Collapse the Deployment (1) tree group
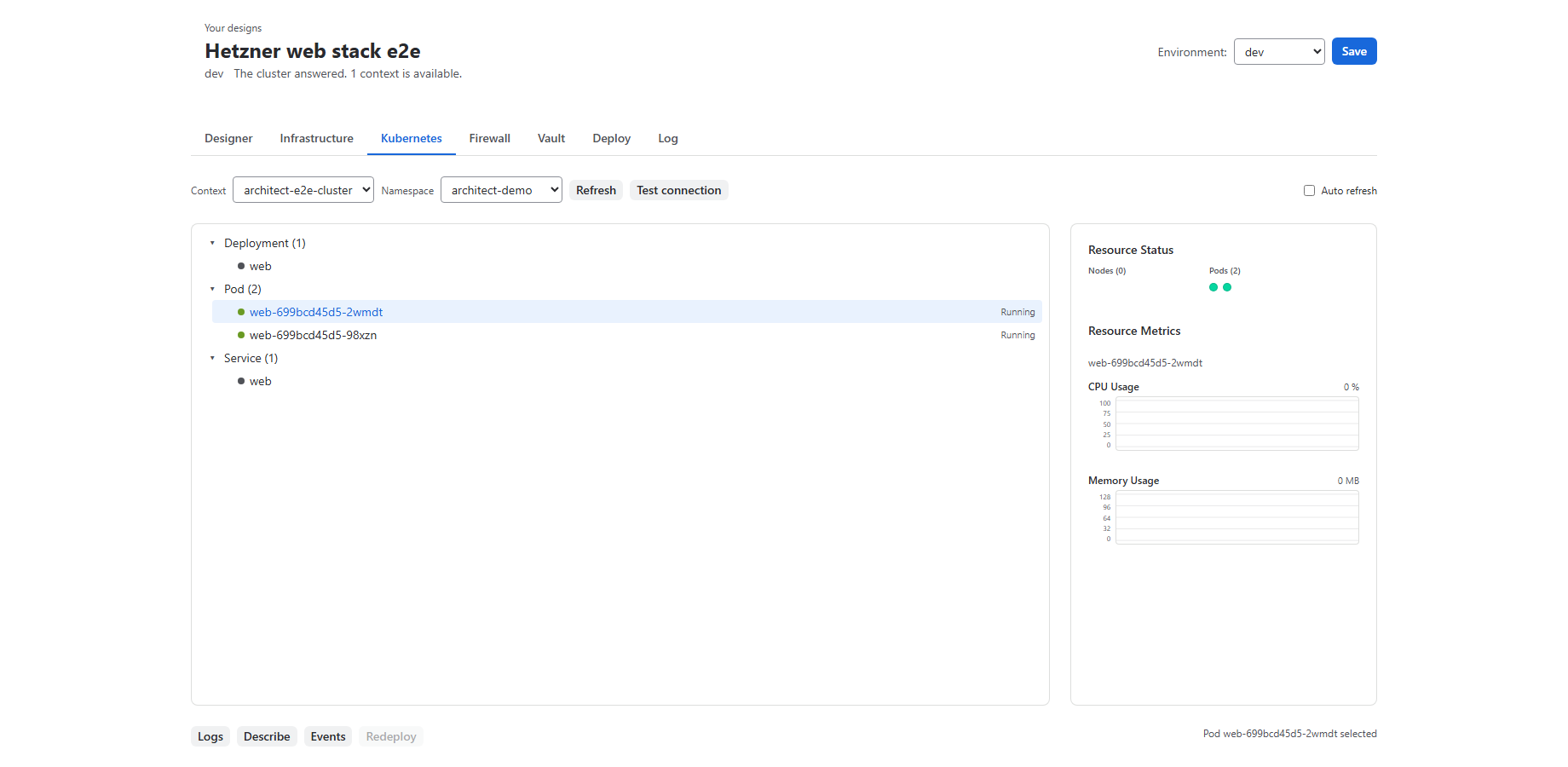This screenshot has width=1568, height=767. pyautogui.click(x=212, y=243)
